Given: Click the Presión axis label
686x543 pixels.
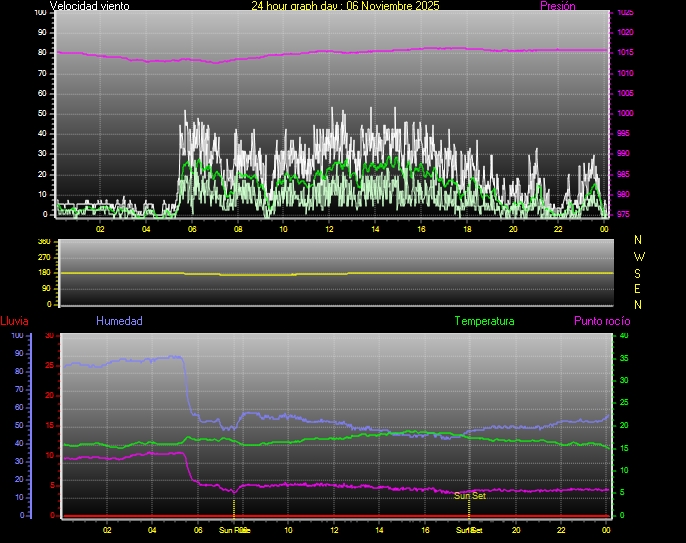Looking at the screenshot, I should click(x=557, y=6).
